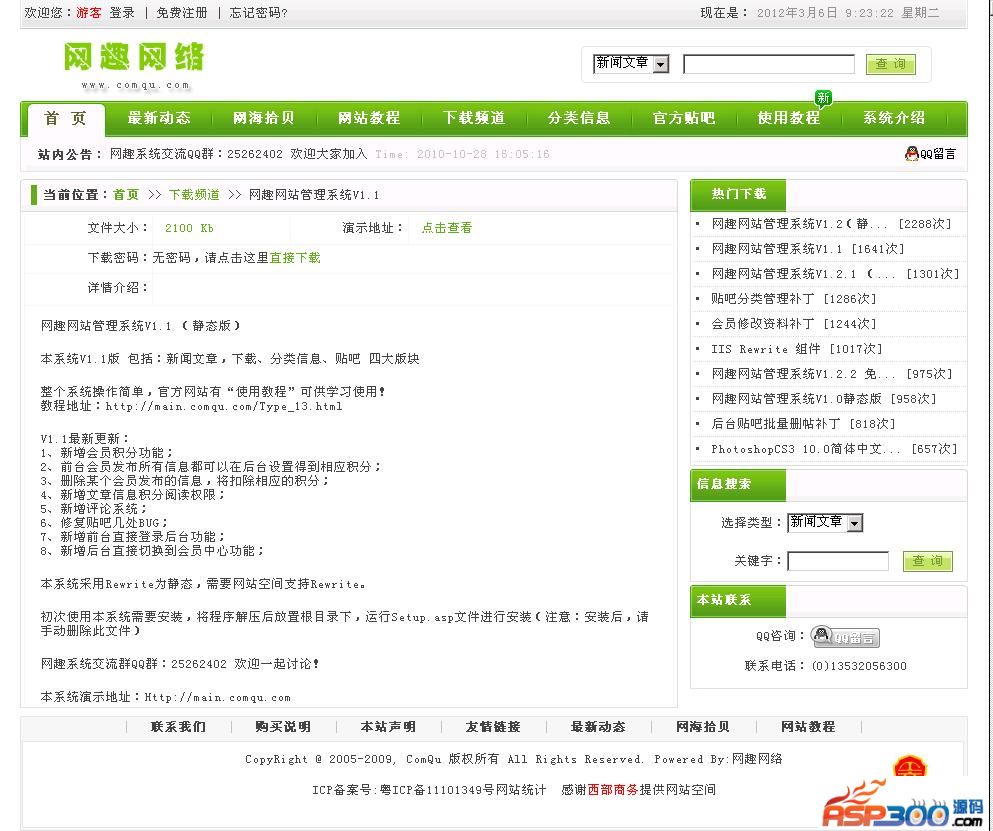The height and width of the screenshot is (831, 993).
Task: Click the notice 网趣系统交流QQ群：25262402
Action: (238, 154)
